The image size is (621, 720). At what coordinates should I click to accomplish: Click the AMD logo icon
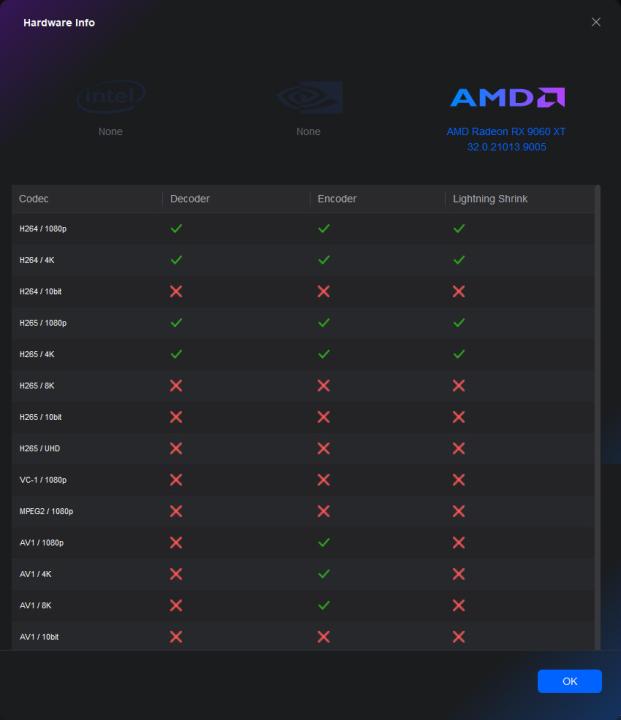pos(507,97)
